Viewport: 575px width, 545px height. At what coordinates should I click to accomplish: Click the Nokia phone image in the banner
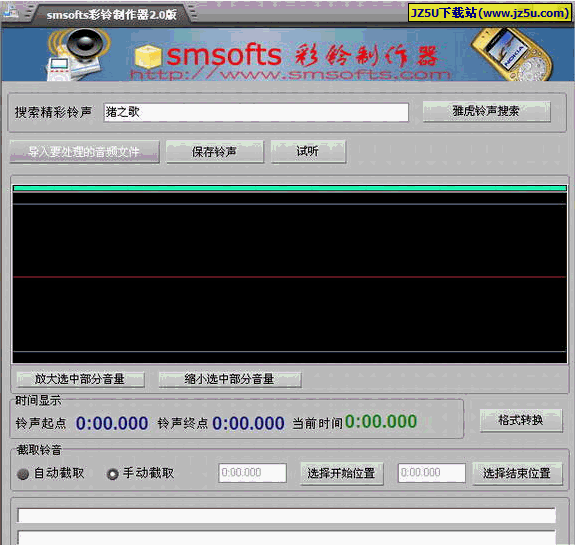coord(513,54)
